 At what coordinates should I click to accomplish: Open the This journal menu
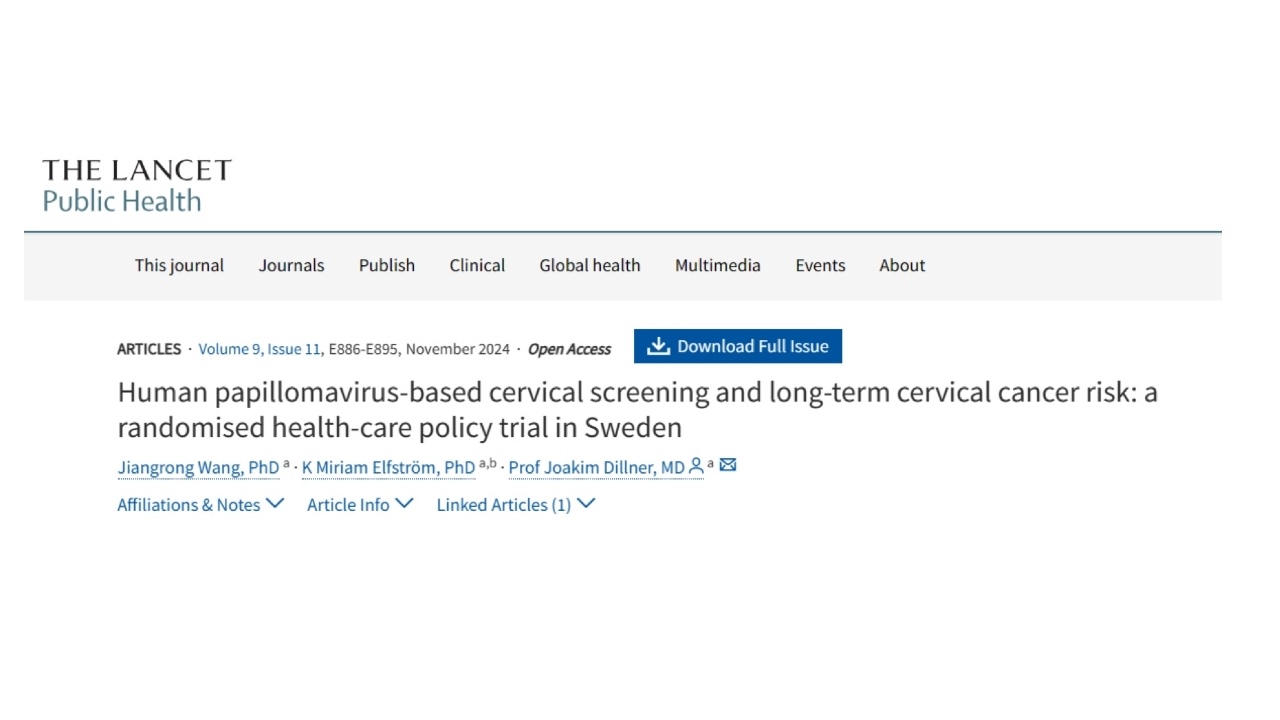(x=179, y=265)
